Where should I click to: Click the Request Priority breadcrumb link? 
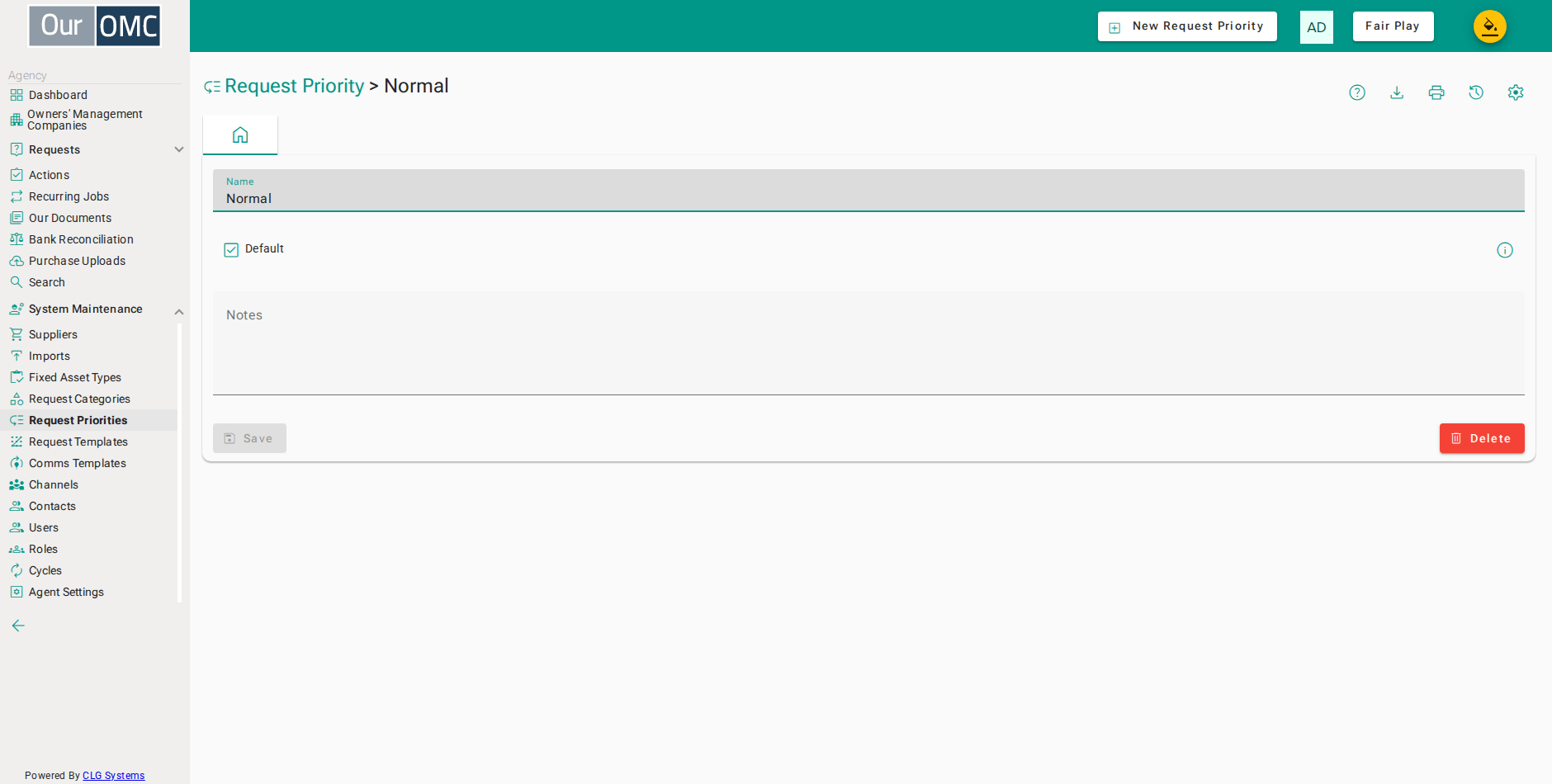click(x=294, y=86)
